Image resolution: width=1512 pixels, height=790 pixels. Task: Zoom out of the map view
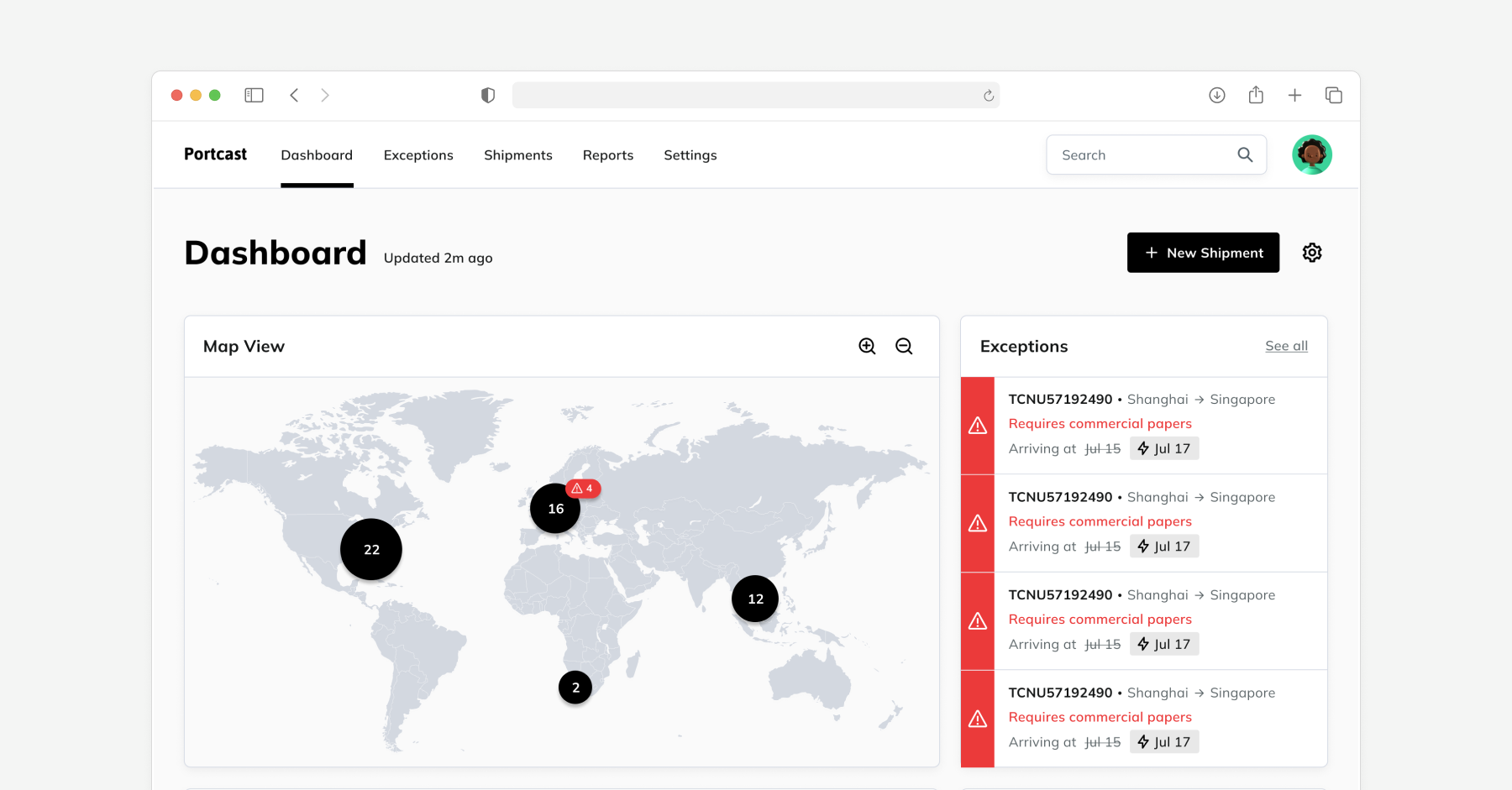pos(904,346)
